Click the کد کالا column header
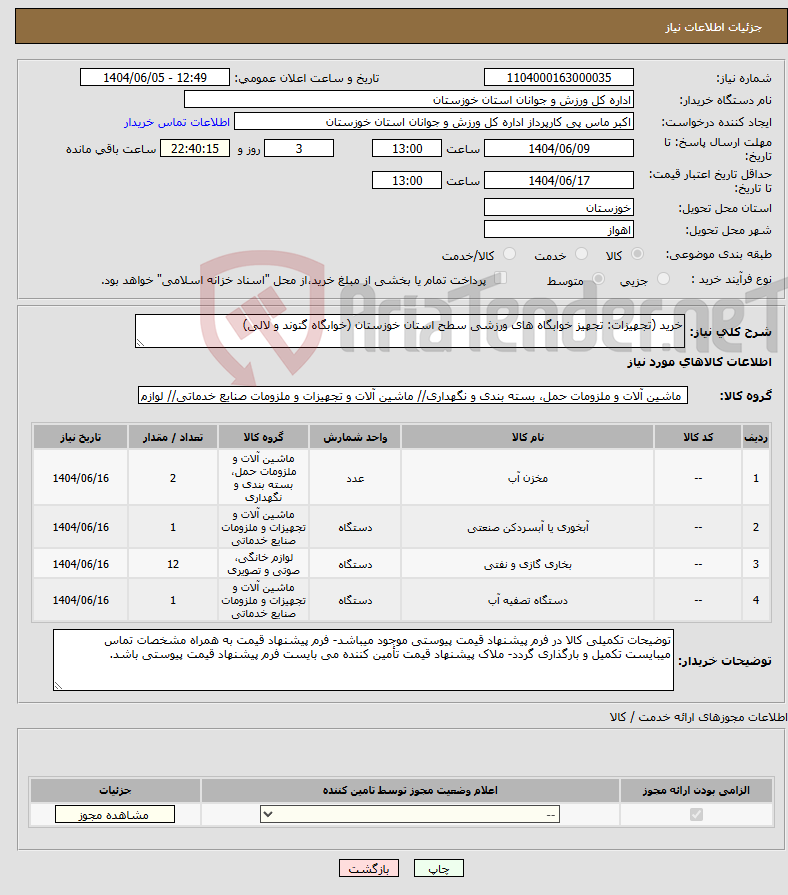 coord(698,437)
